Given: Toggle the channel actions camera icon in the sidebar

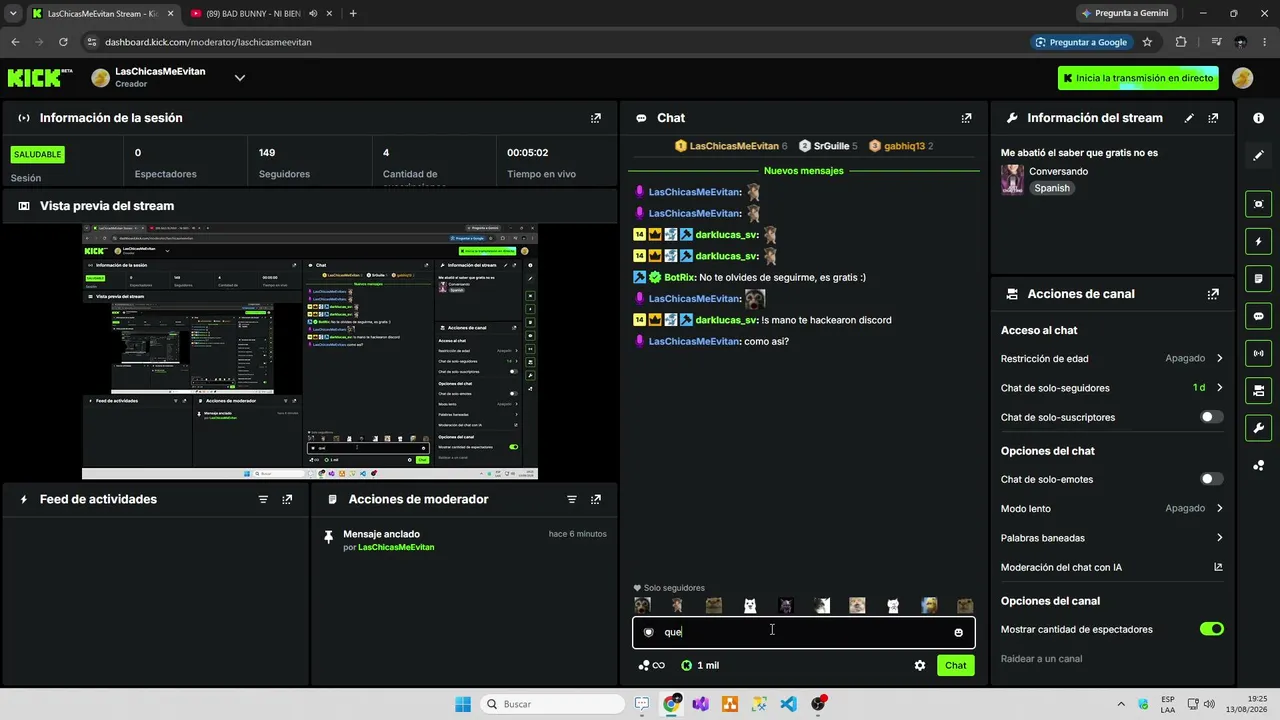Looking at the screenshot, I should pos(1258,389).
